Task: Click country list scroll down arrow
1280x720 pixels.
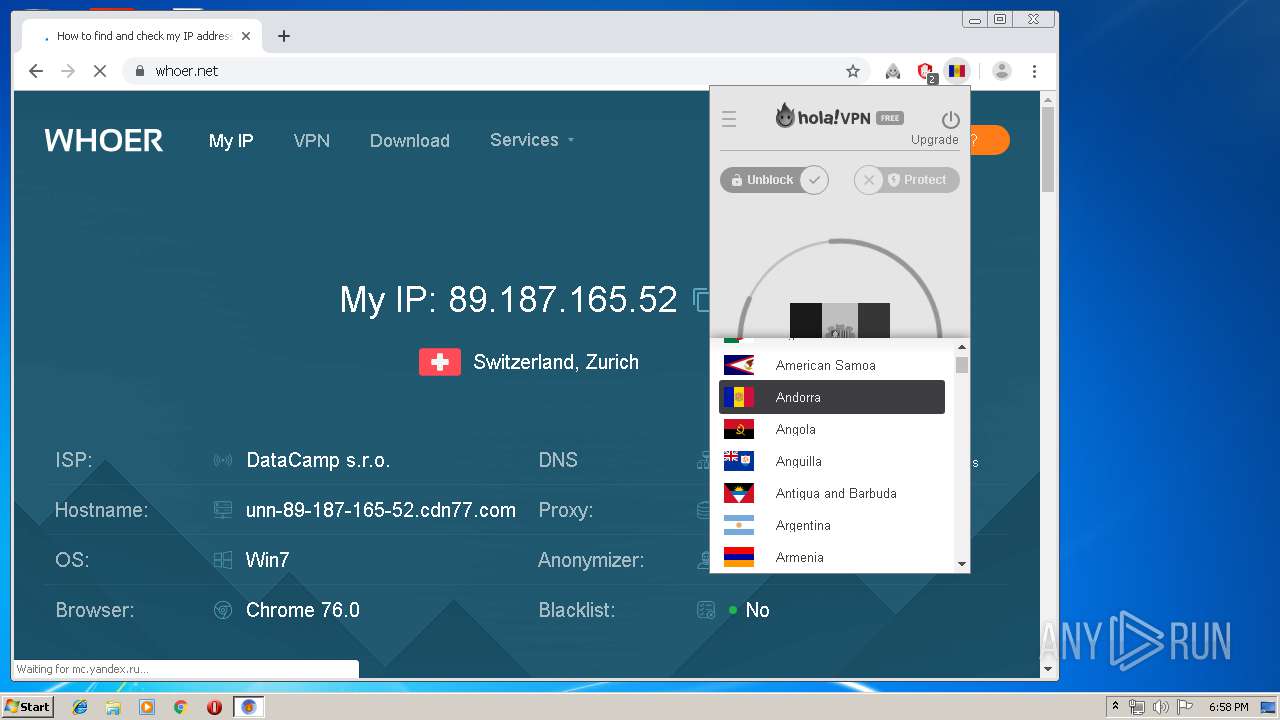Action: tap(962, 564)
